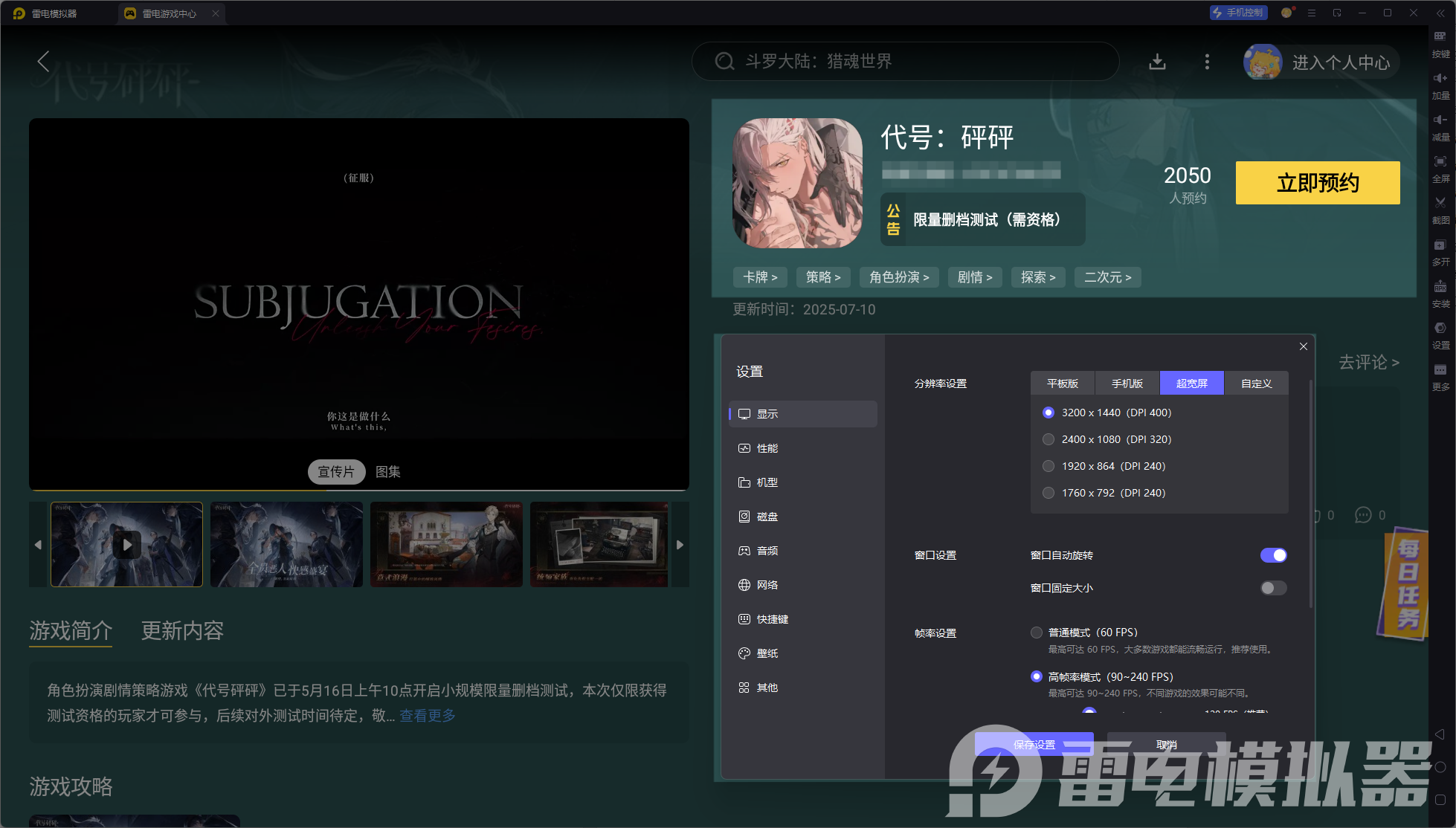Toggle the window auto-rotate switch
Image resolution: width=1456 pixels, height=828 pixels.
pyautogui.click(x=1273, y=555)
